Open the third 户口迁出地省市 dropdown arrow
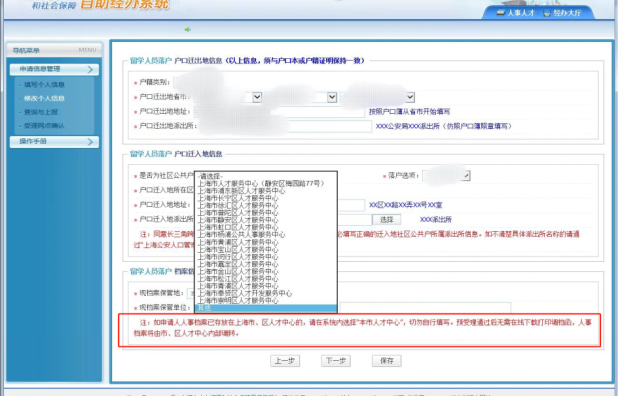The height and width of the screenshot is (396, 618). (x=410, y=97)
